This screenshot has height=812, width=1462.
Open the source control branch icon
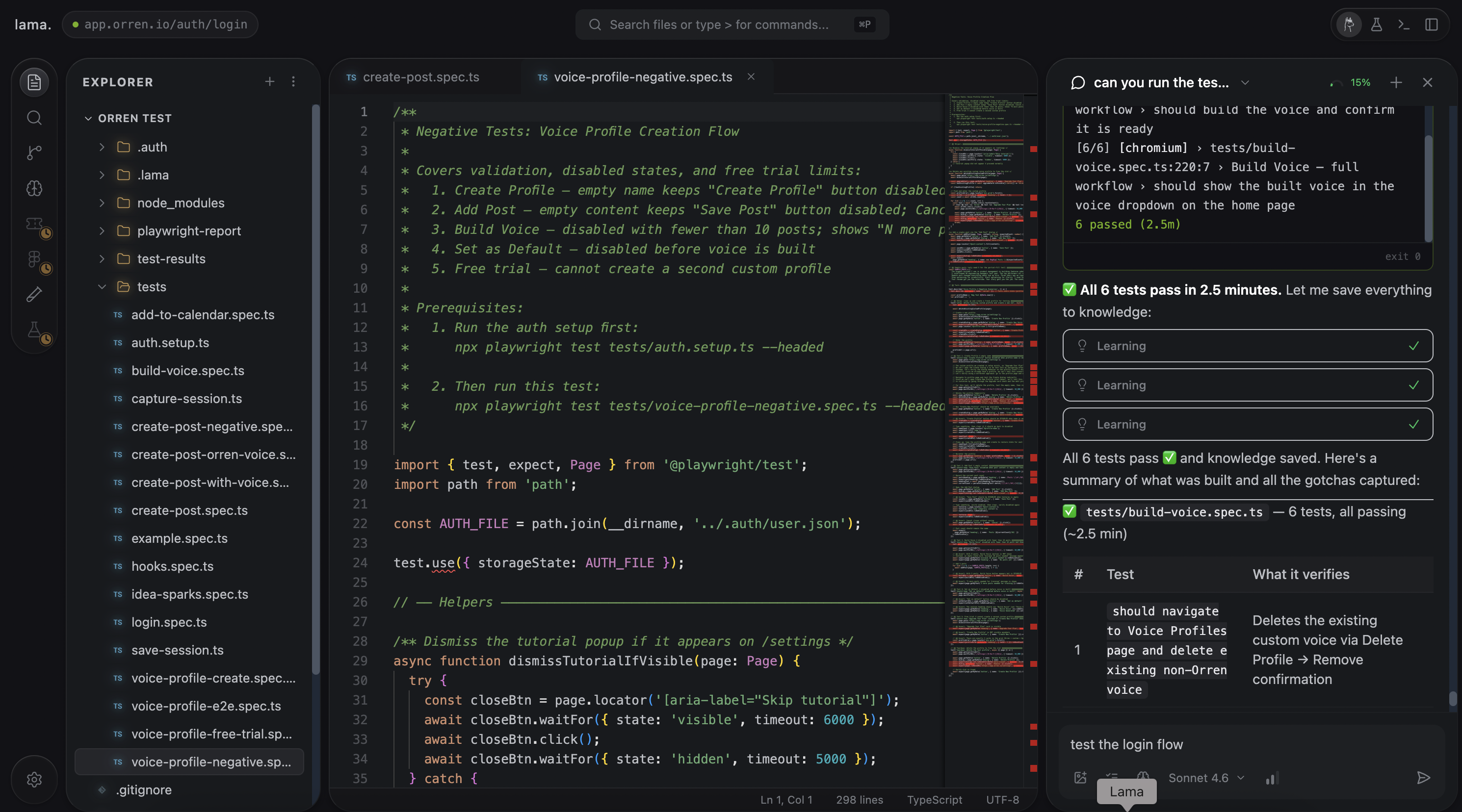(34, 152)
